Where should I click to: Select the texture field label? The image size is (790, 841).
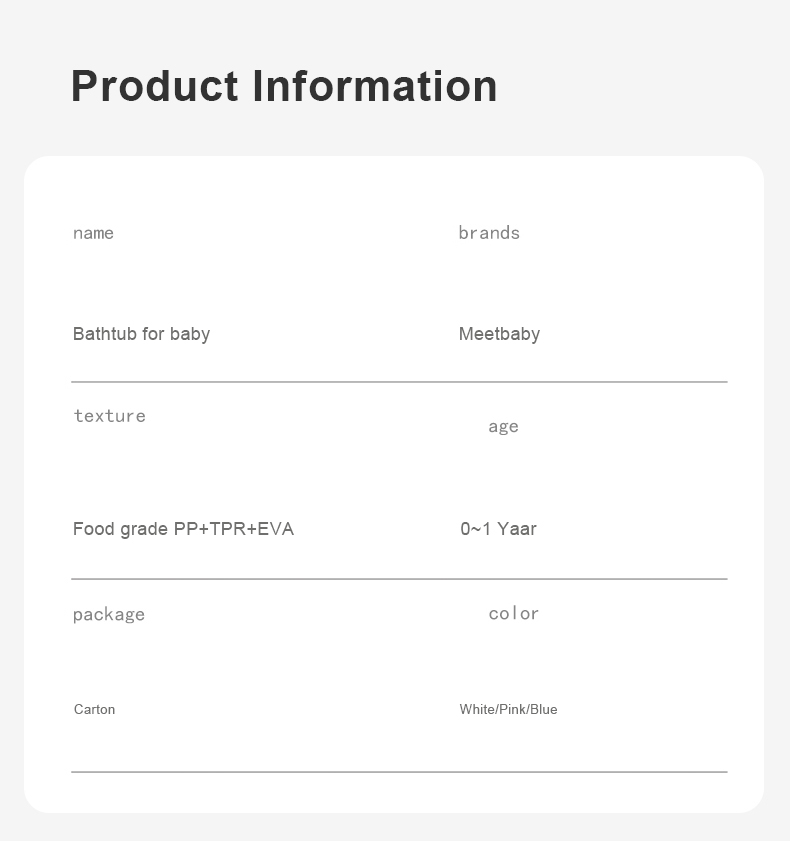point(109,416)
